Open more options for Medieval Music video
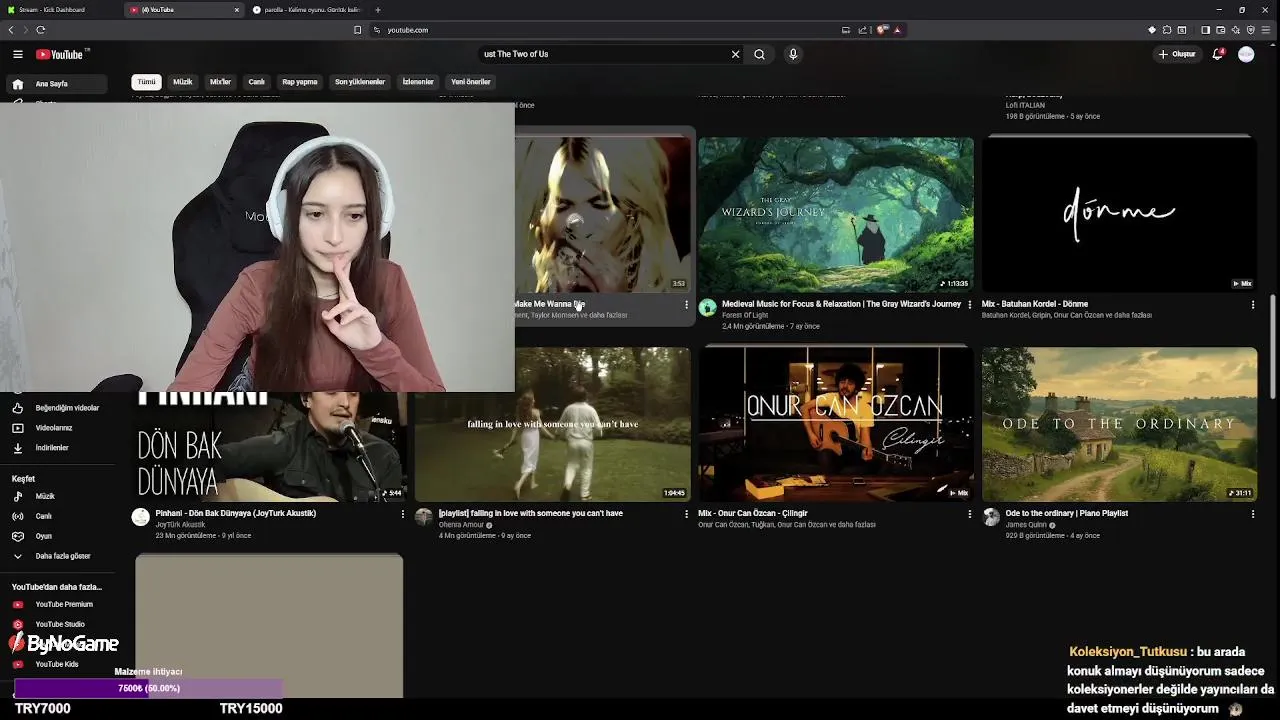 pyautogui.click(x=969, y=304)
